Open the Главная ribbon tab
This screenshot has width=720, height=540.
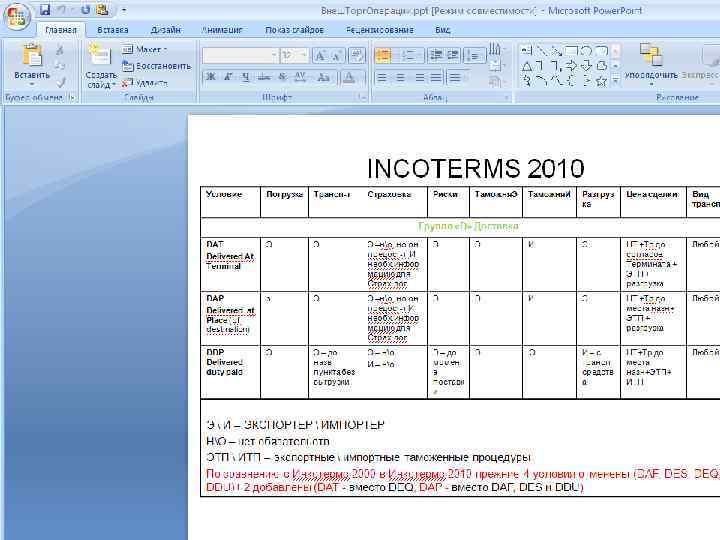pos(61,30)
